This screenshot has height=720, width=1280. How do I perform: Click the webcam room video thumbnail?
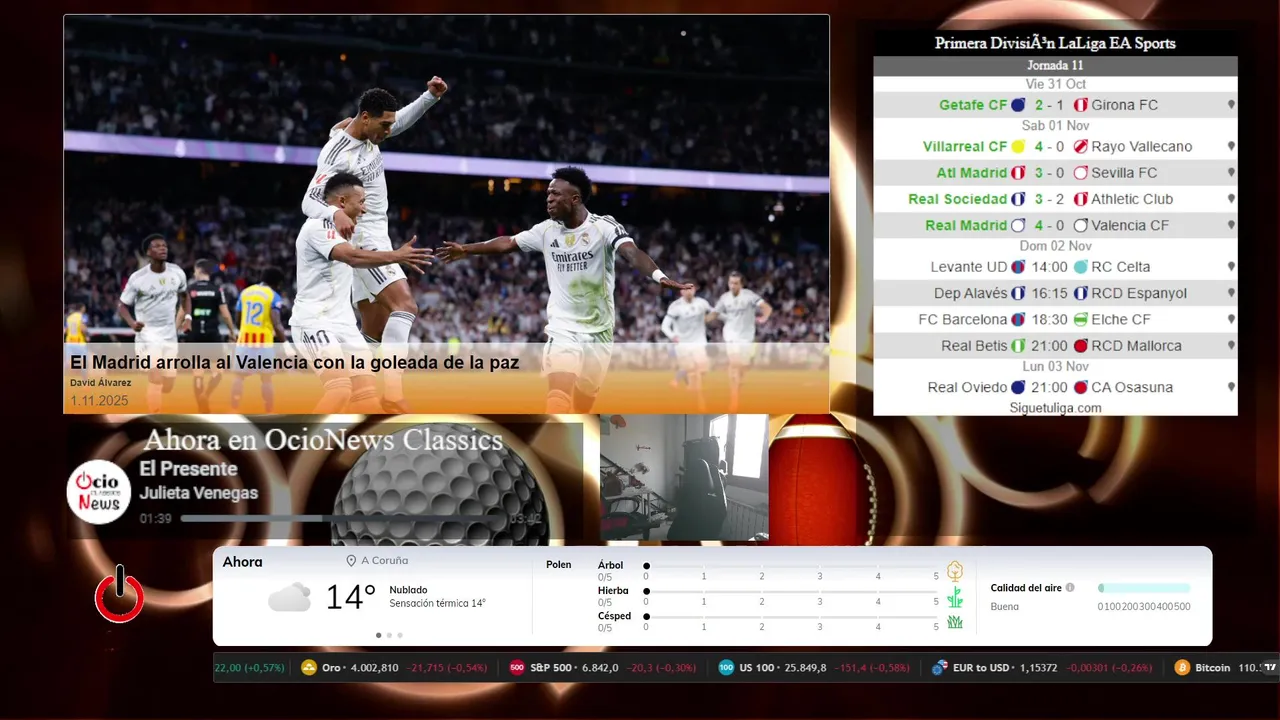tap(684, 478)
